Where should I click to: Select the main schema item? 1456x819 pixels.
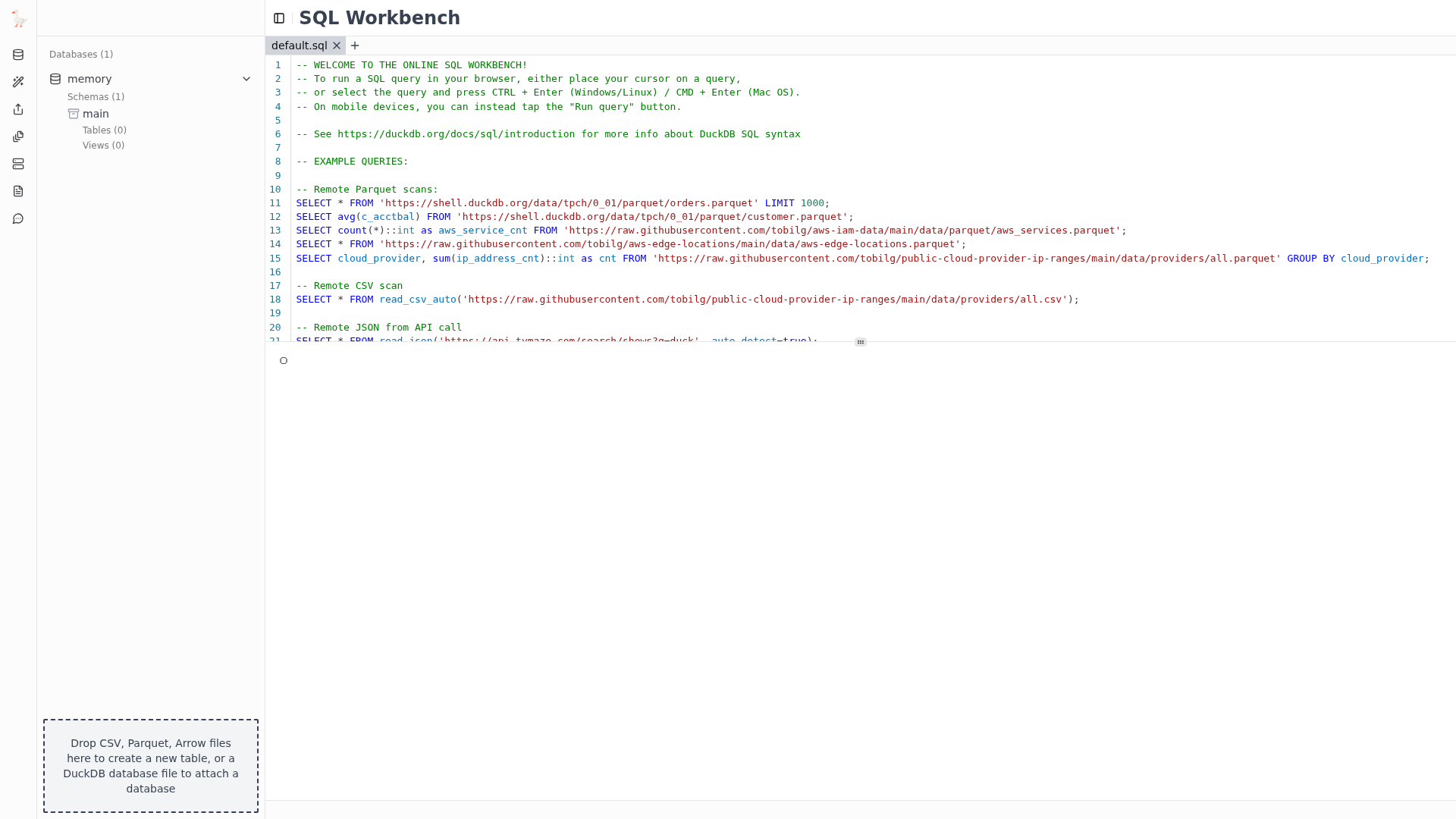coord(96,114)
